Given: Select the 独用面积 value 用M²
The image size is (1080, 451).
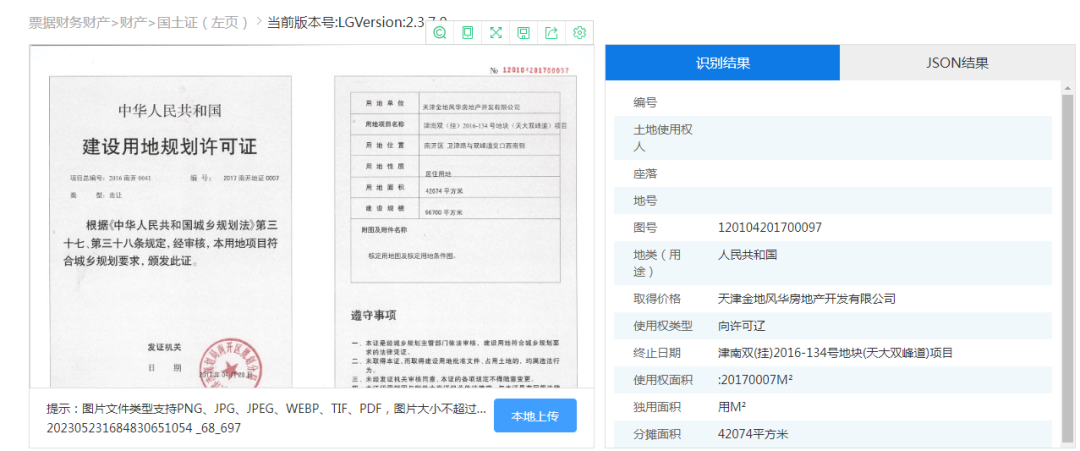Looking at the screenshot, I should click(x=732, y=407).
